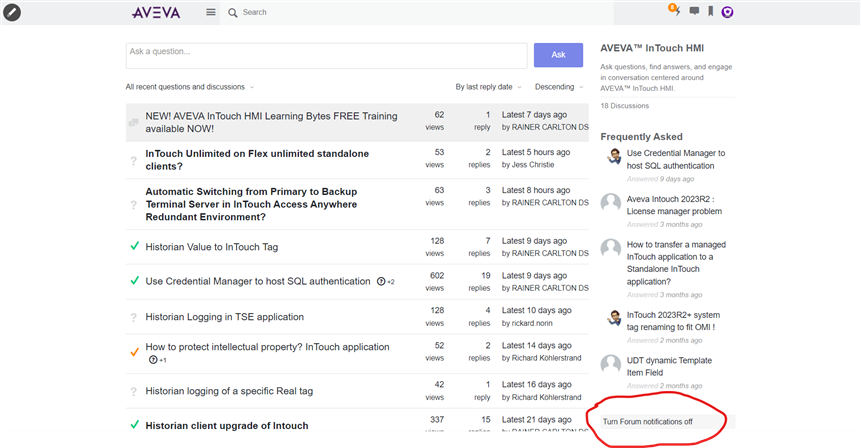This screenshot has height=448, width=861.
Task: Open Use Credential Manager thread in list
Action: [x=258, y=281]
